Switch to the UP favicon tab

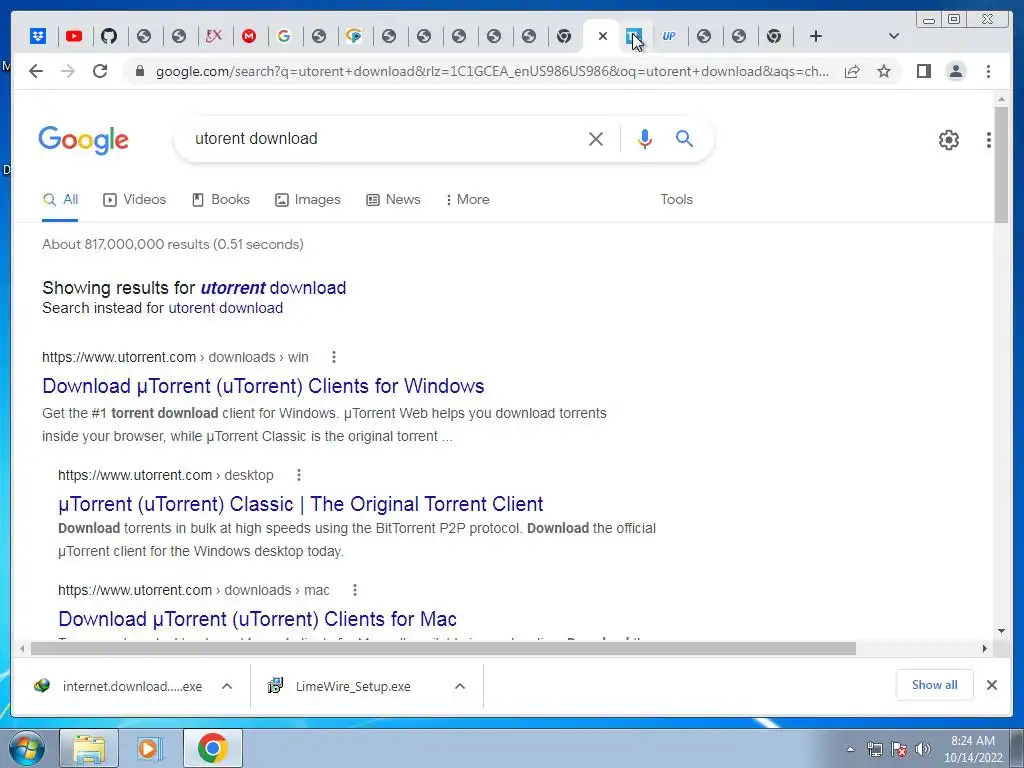click(669, 37)
